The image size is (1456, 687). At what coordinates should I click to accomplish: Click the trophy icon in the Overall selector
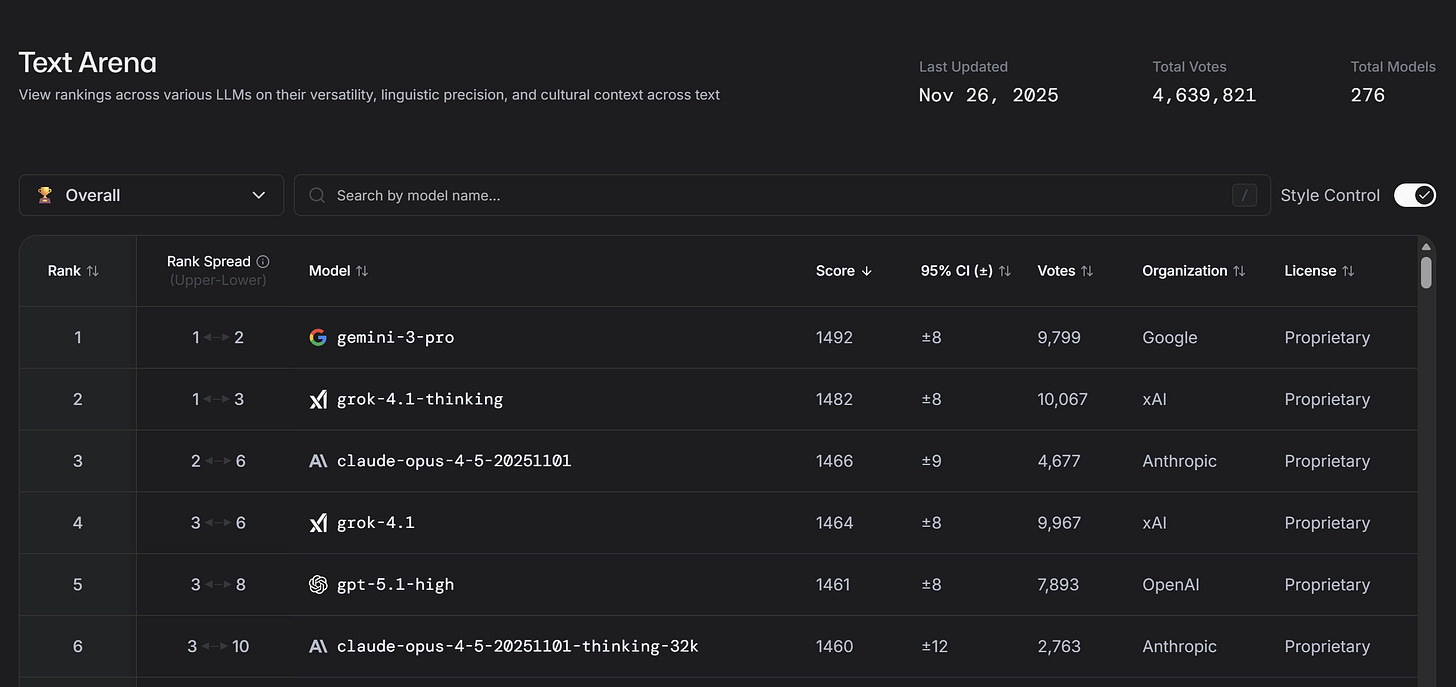pos(45,195)
